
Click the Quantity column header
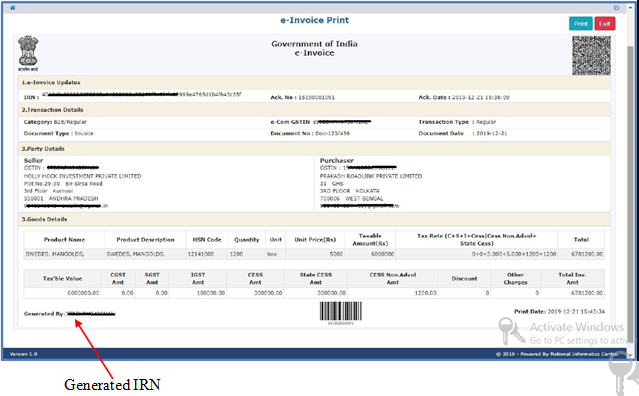click(x=247, y=240)
